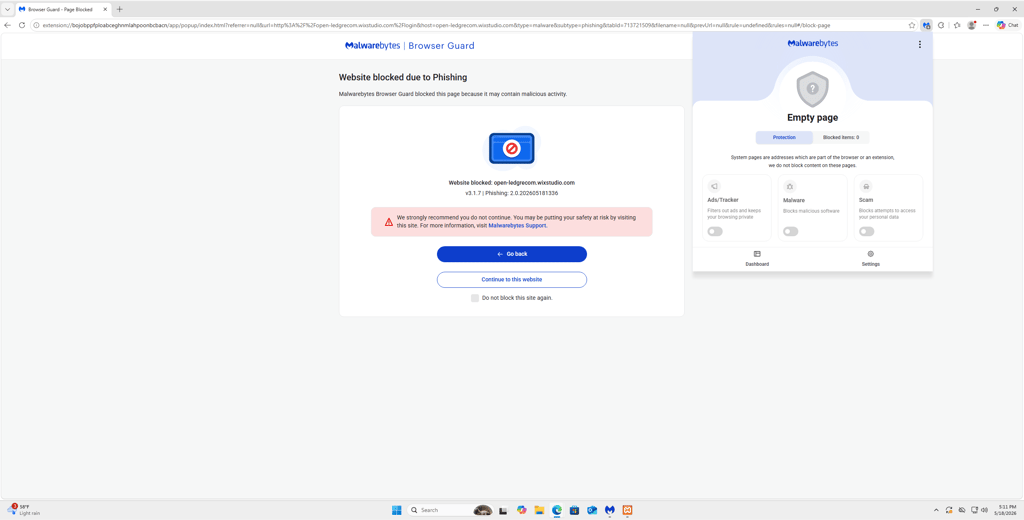Click the Malwarebytes Browser Guard page logo
The height and width of the screenshot is (520, 1024).
pos(409,46)
